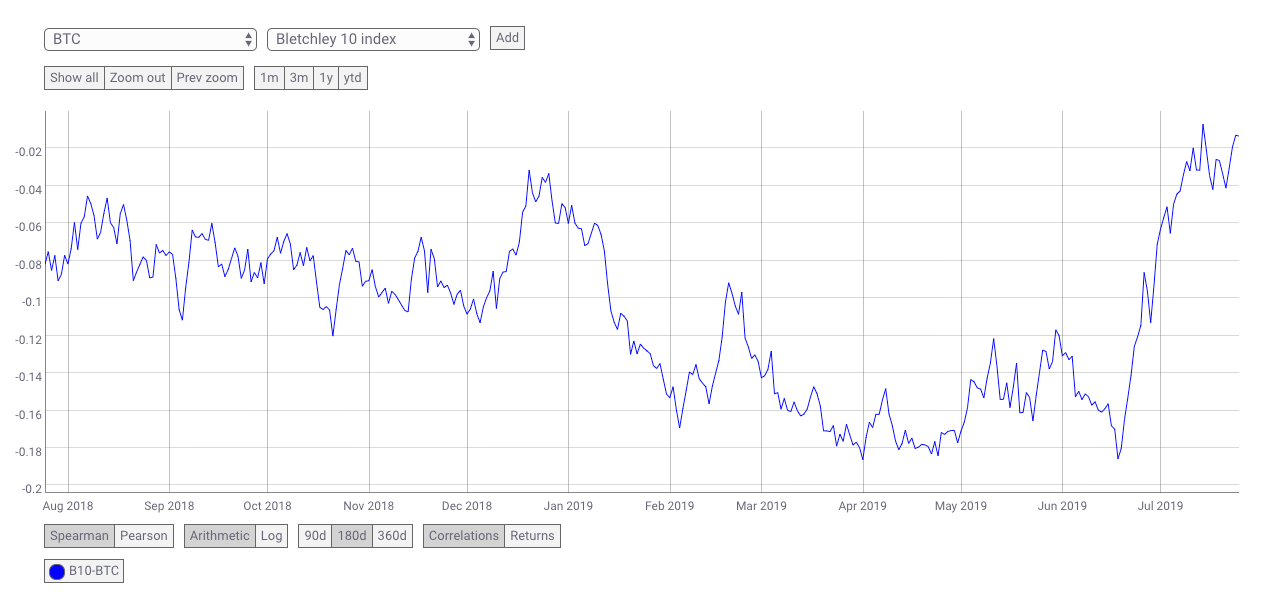This screenshot has width=1267, height=592.
Task: Select the 180d window
Action: point(352,536)
